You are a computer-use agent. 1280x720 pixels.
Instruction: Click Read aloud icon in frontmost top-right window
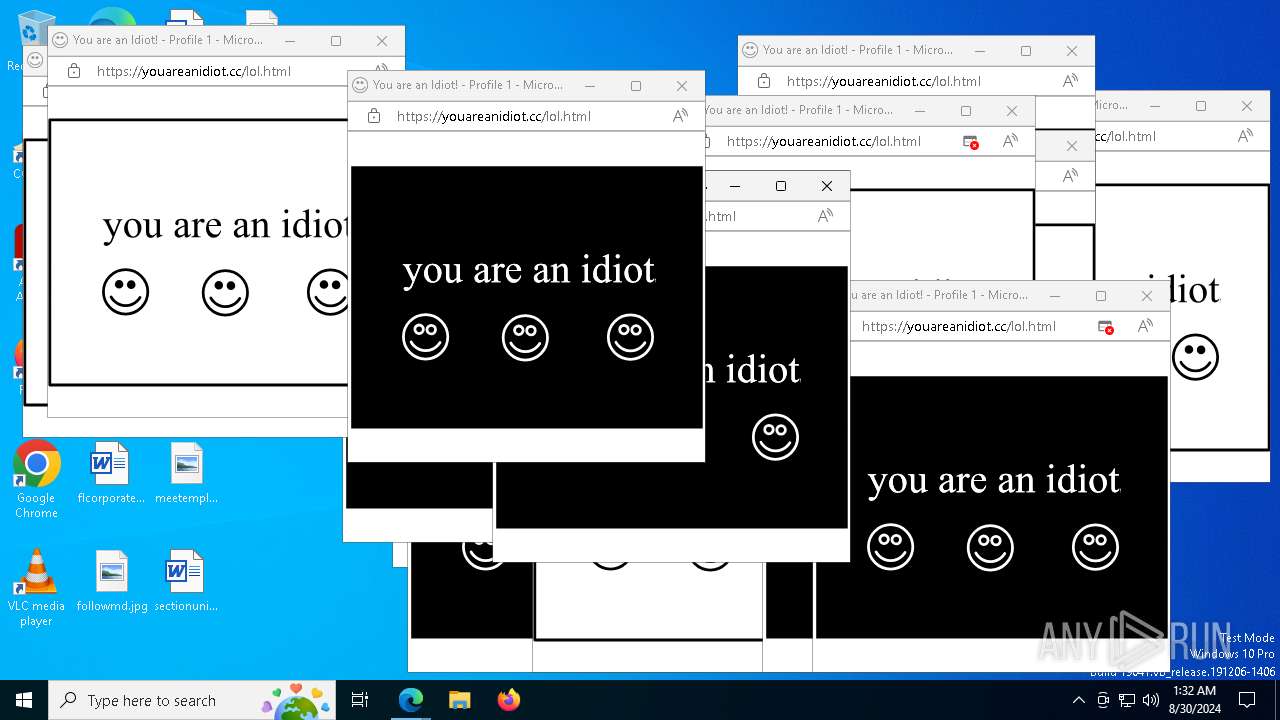click(x=1070, y=81)
